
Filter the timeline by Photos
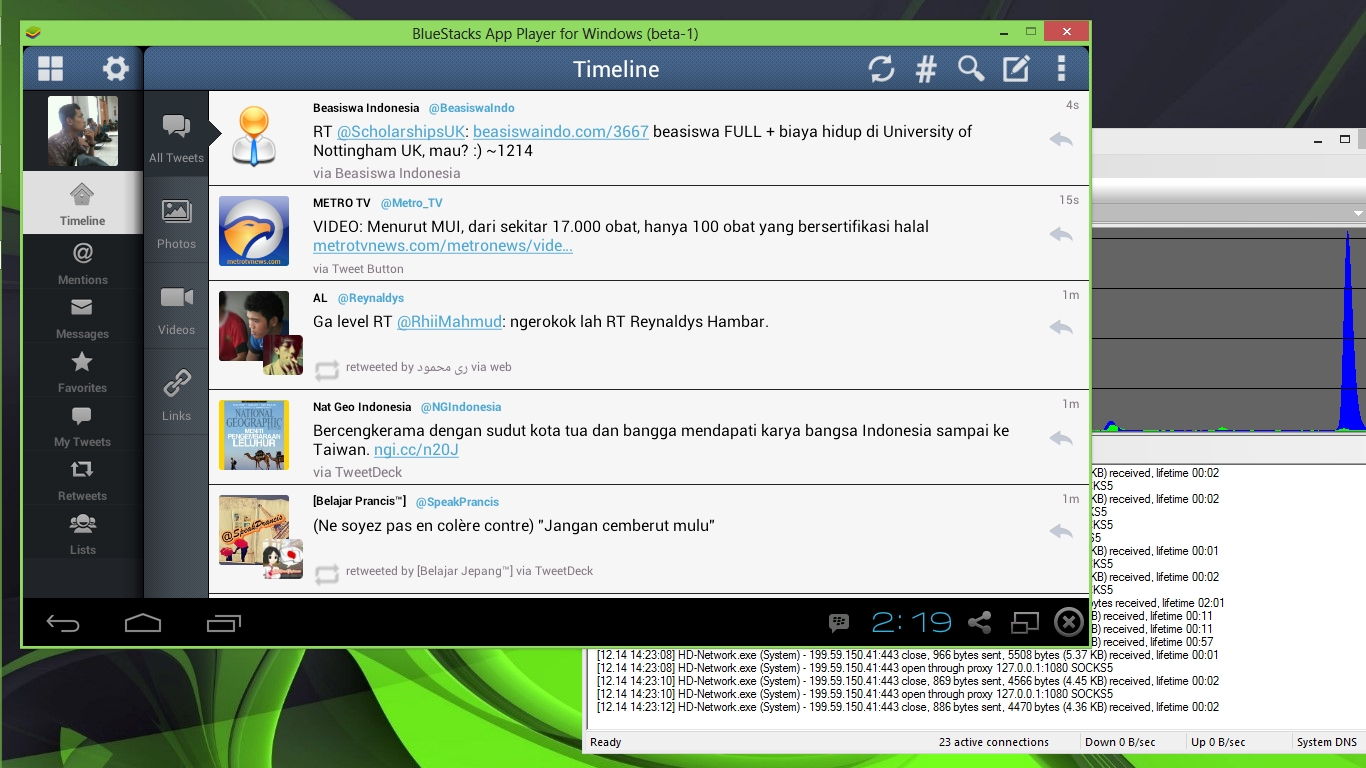point(176,222)
